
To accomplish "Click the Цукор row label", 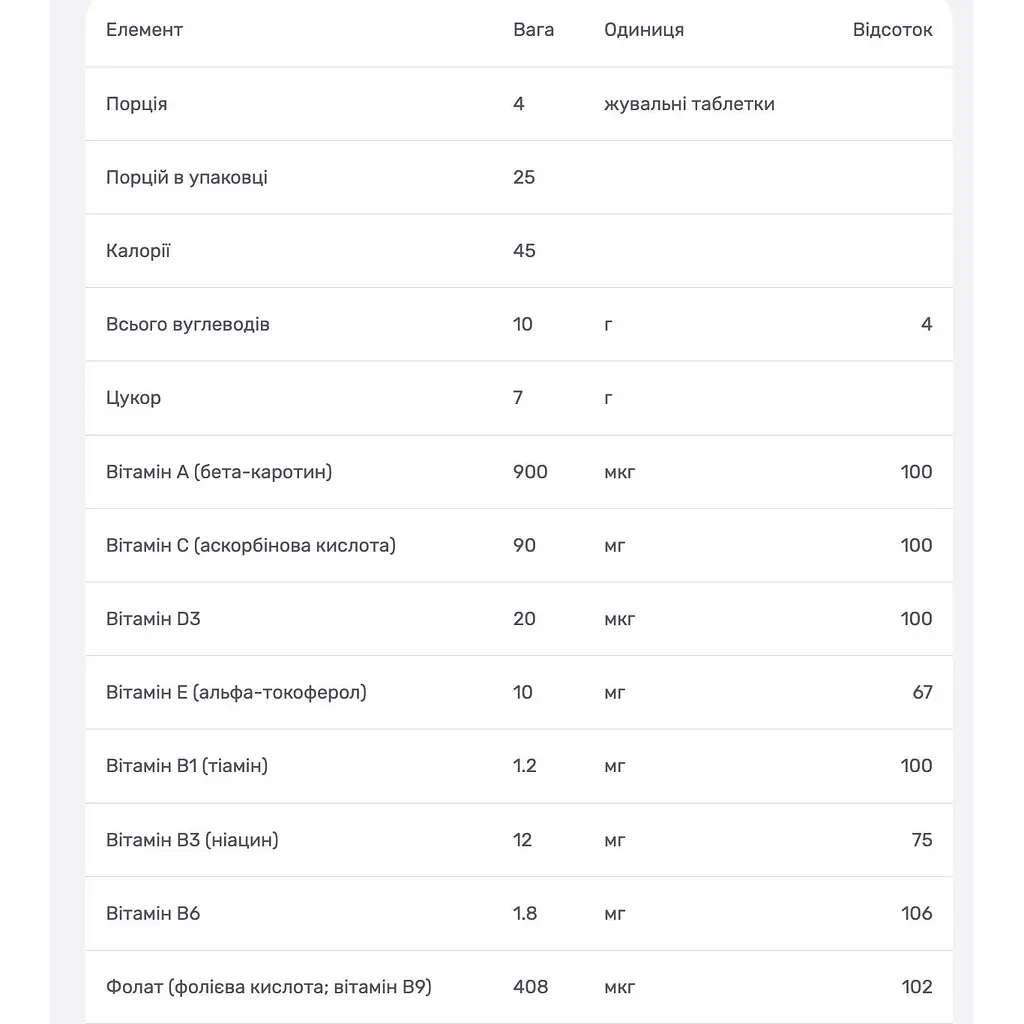I will [133, 398].
